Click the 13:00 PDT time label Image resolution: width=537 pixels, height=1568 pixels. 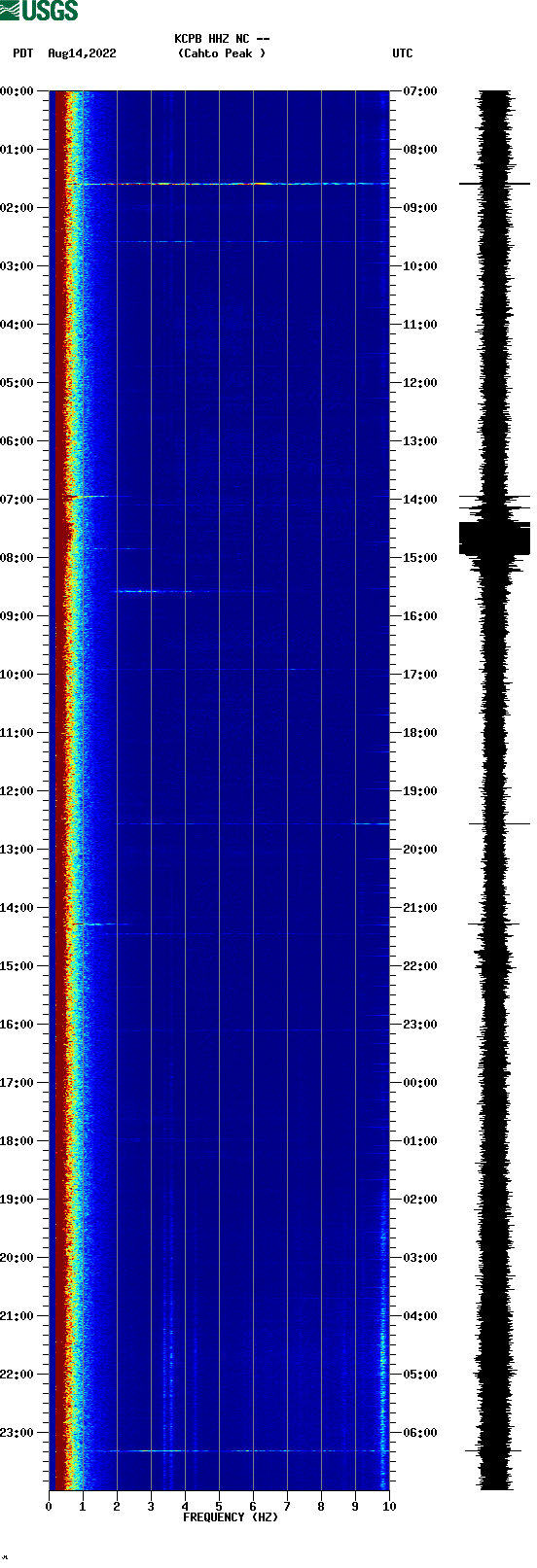coord(18,850)
